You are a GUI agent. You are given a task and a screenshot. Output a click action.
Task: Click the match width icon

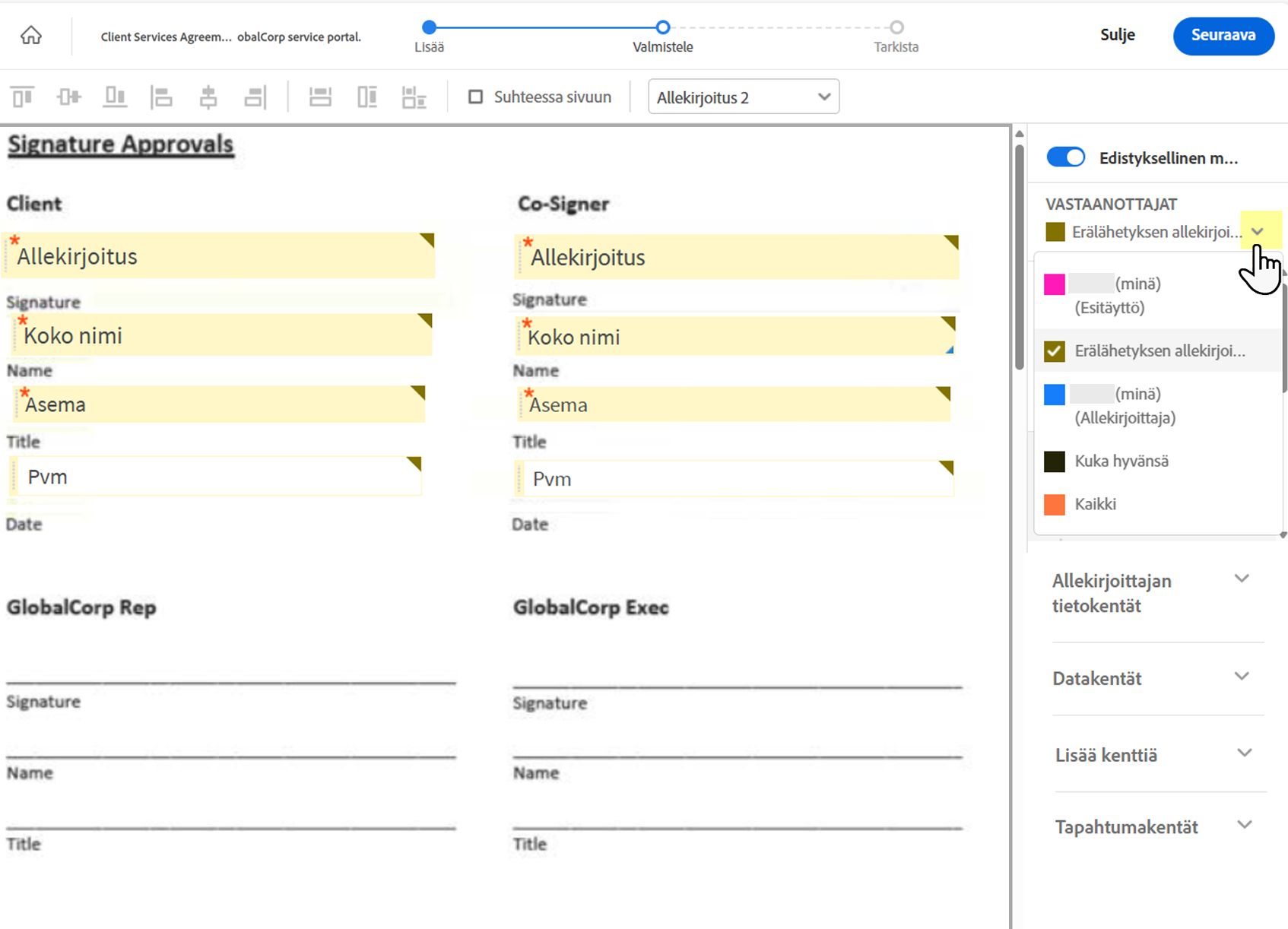[320, 97]
